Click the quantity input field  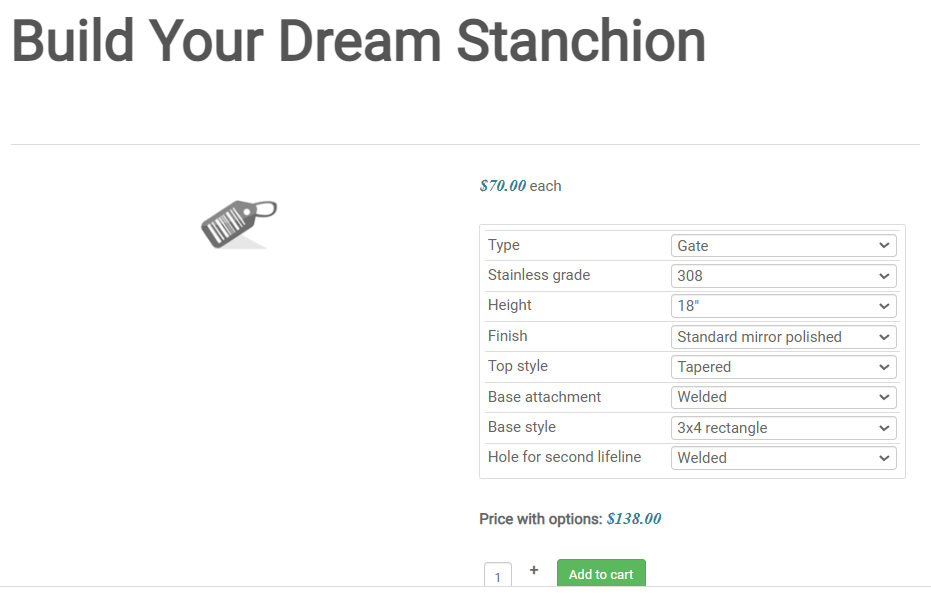[x=498, y=577]
